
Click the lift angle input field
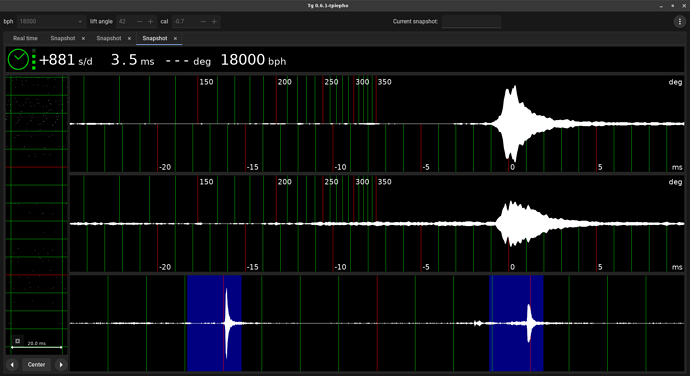(125, 22)
